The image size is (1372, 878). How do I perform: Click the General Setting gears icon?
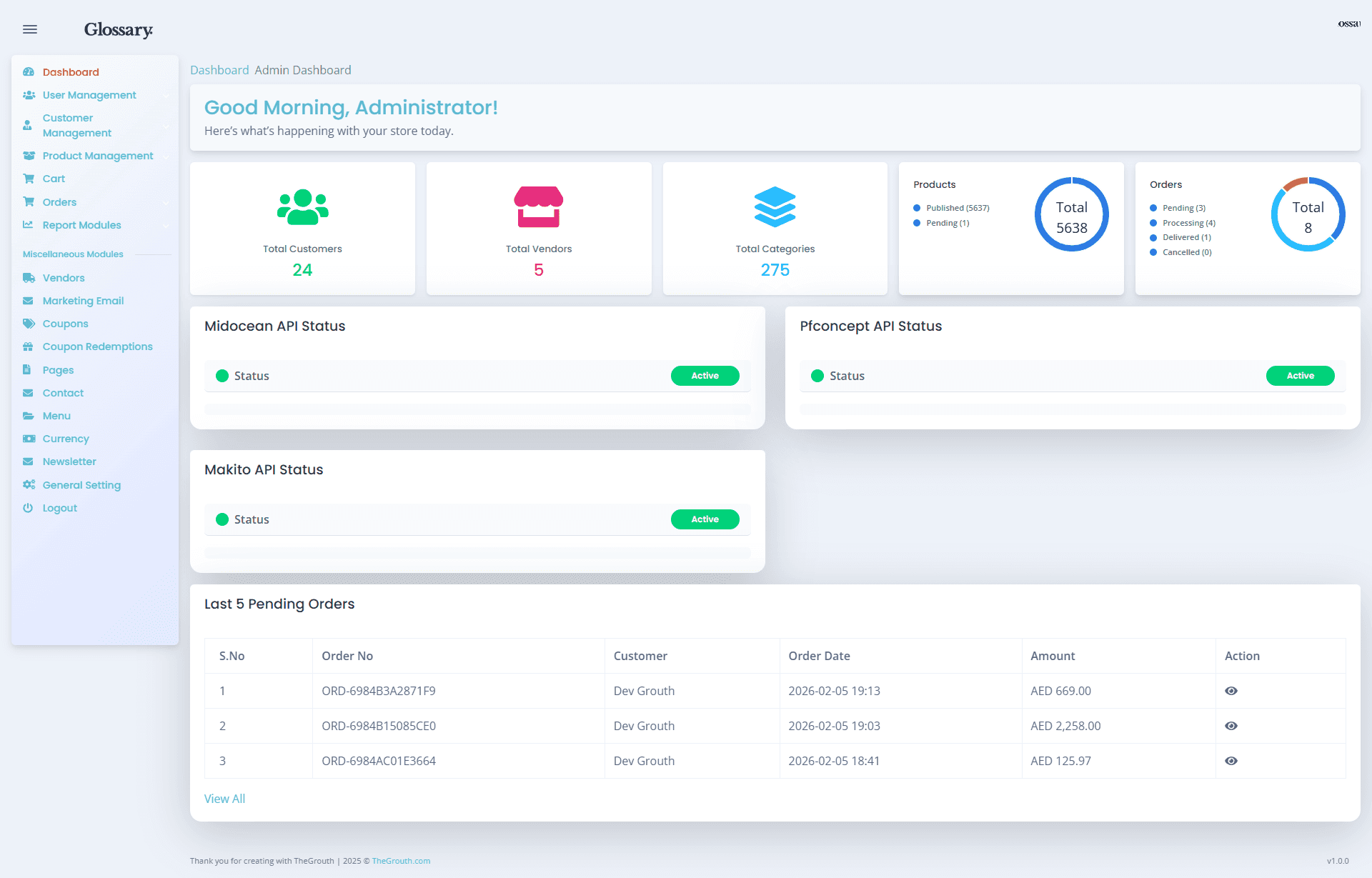29,485
